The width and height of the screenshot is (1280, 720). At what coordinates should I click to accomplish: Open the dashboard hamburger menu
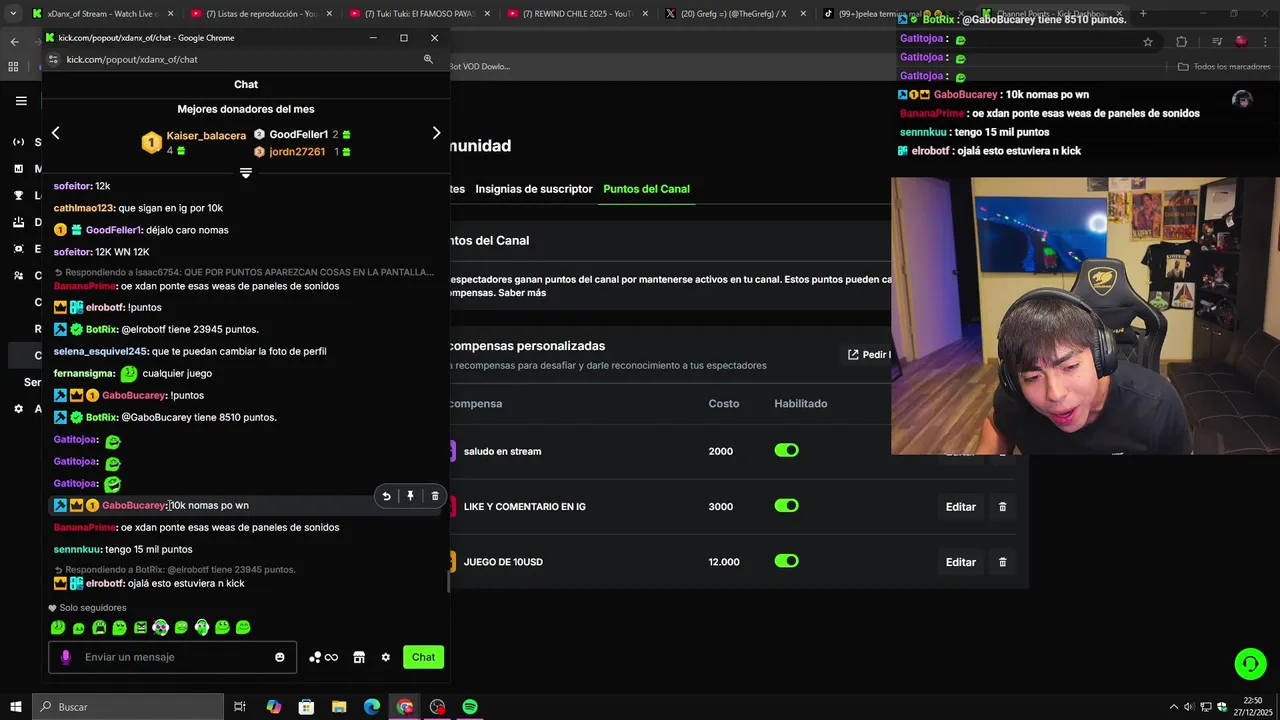[21, 100]
